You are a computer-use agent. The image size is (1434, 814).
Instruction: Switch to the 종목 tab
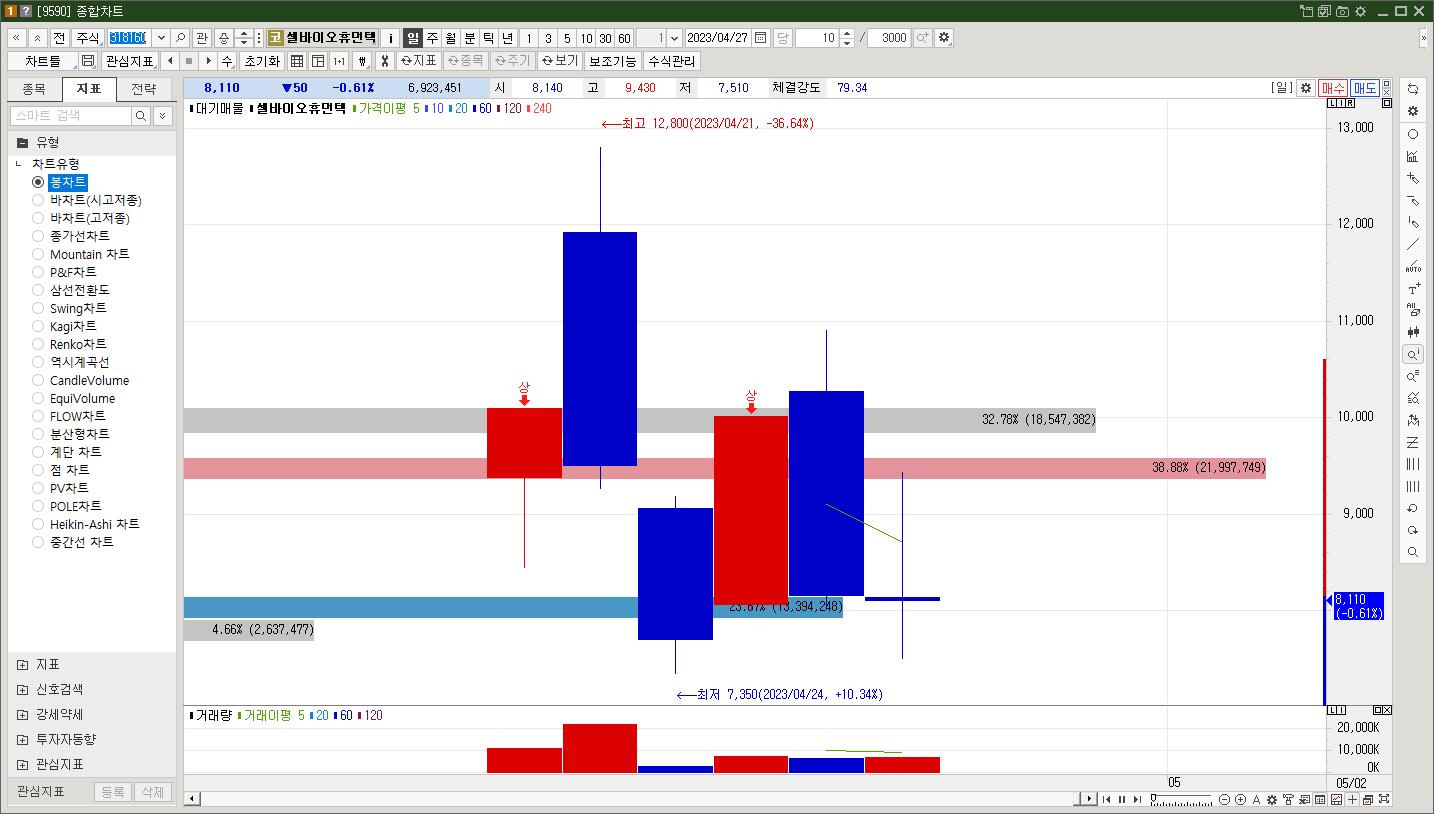(x=34, y=89)
